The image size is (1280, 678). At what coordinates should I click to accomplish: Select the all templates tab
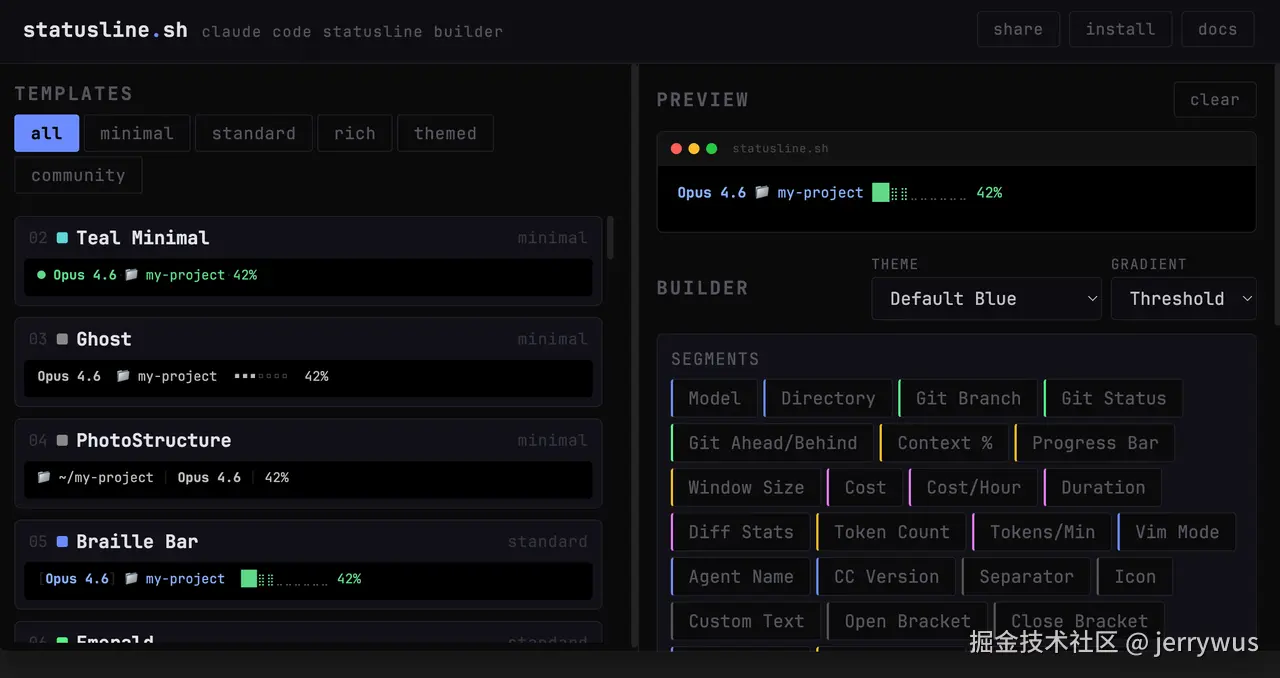[46, 133]
